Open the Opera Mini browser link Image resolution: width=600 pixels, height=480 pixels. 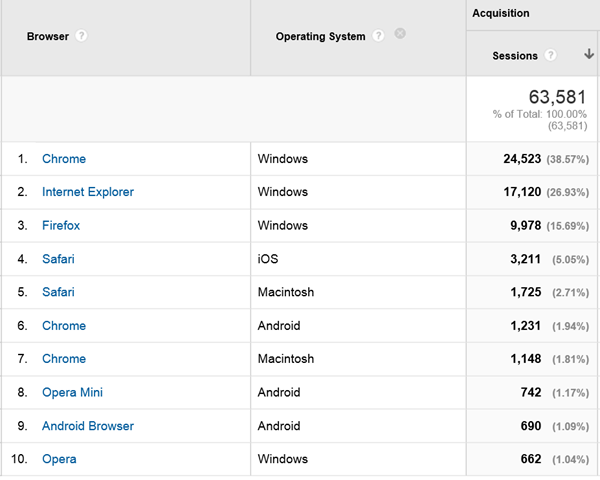coord(72,393)
